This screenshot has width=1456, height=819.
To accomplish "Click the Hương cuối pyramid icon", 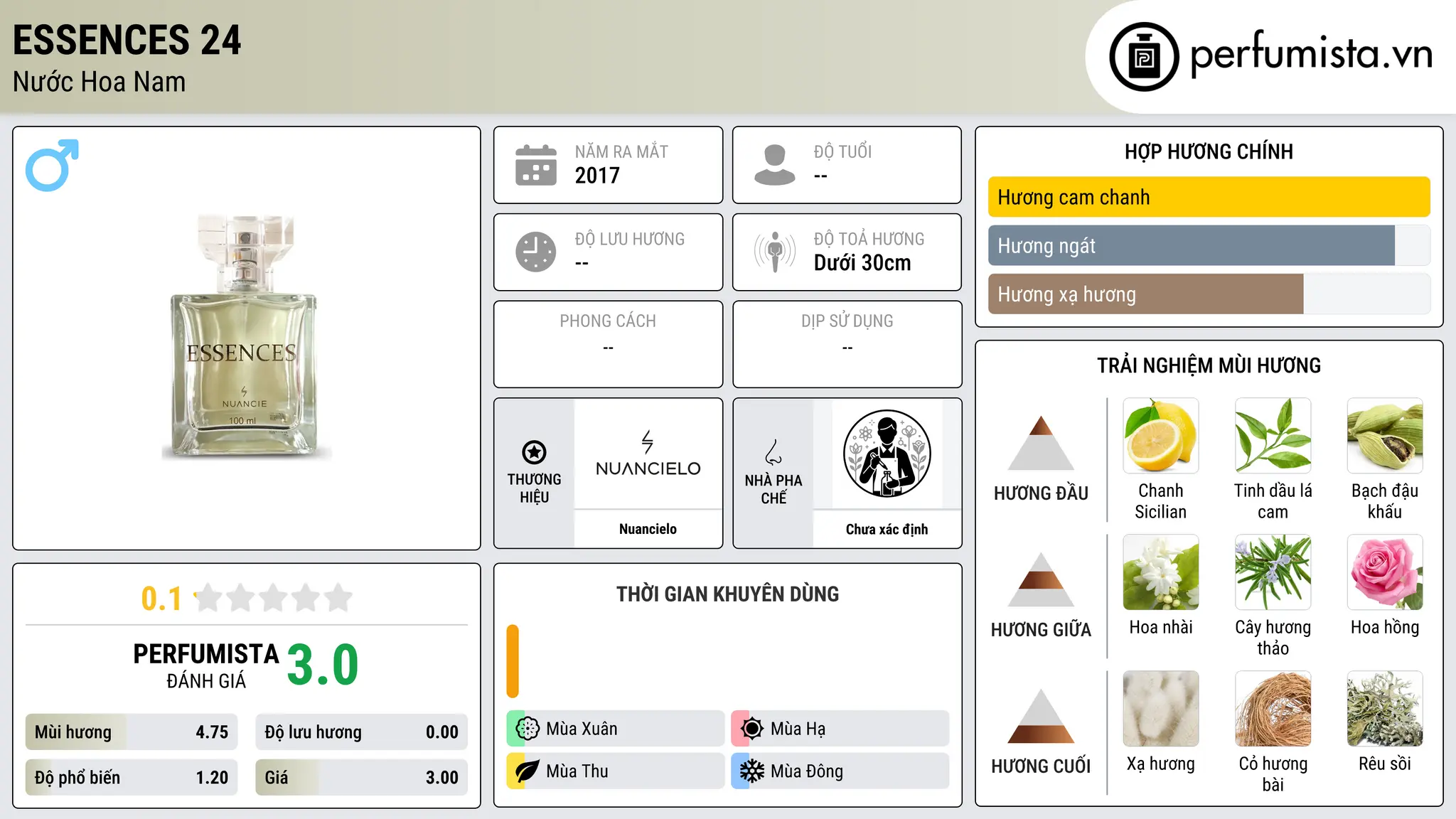I will (1041, 716).
